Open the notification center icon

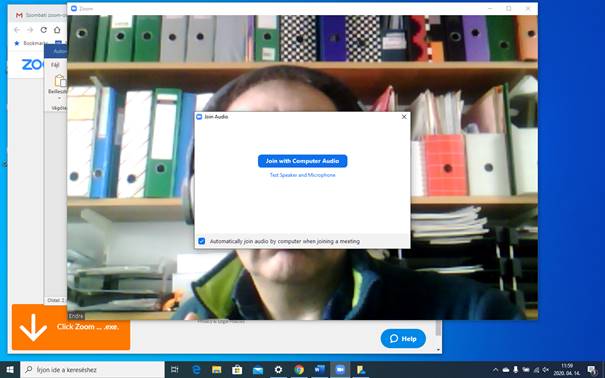[x=592, y=370]
